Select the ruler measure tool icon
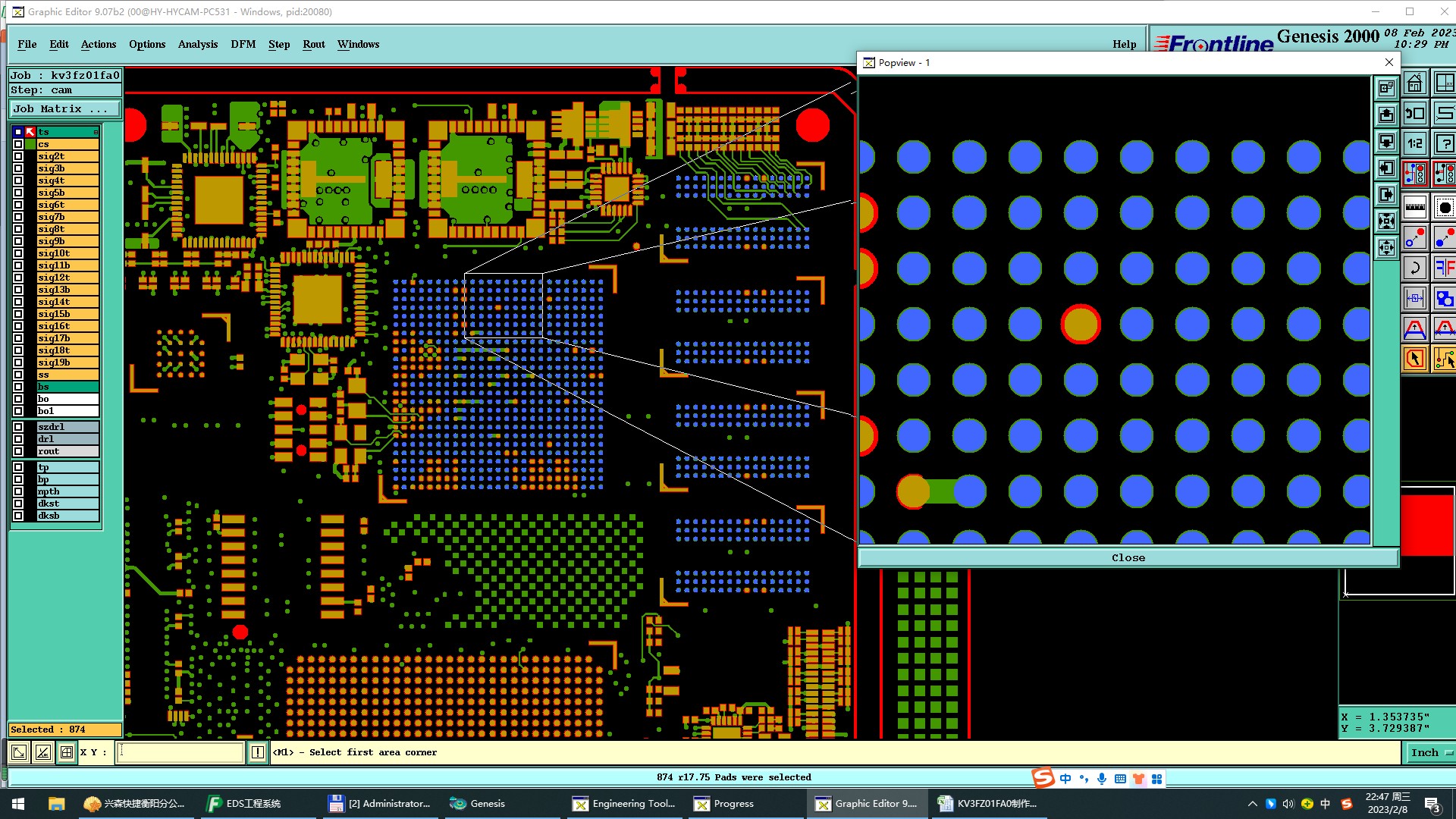Image resolution: width=1456 pixels, height=819 pixels. point(1415,206)
